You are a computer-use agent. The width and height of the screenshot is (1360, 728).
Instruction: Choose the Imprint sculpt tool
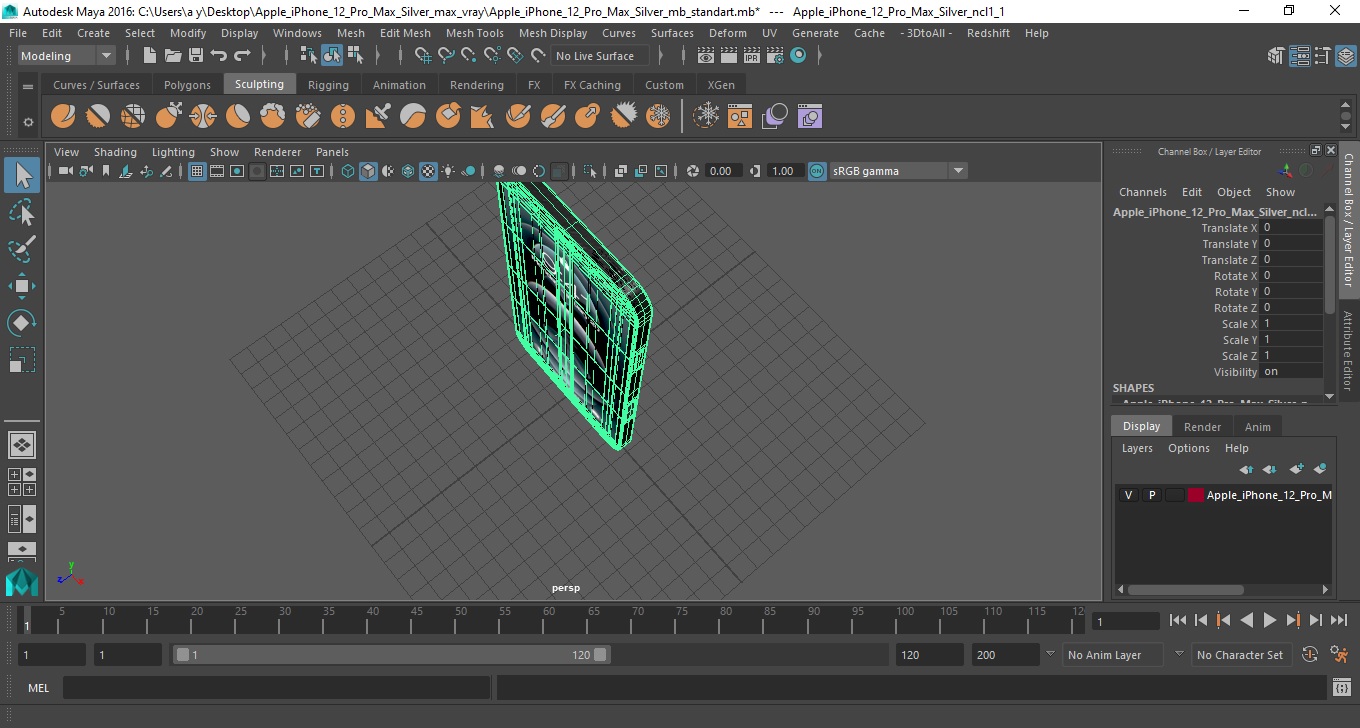click(x=378, y=116)
